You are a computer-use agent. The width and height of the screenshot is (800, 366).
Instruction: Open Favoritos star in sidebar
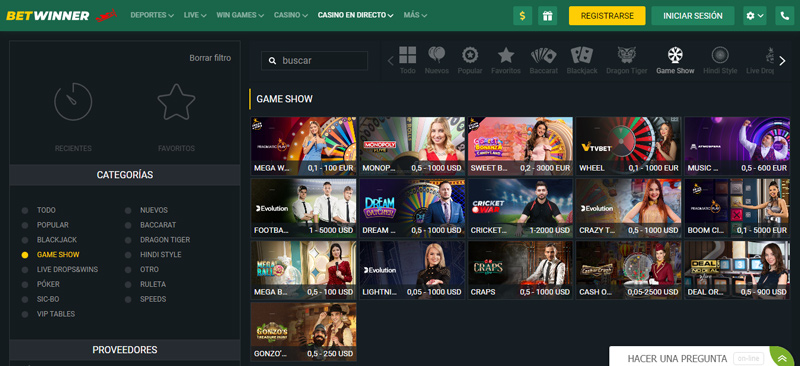pyautogui.click(x=177, y=102)
